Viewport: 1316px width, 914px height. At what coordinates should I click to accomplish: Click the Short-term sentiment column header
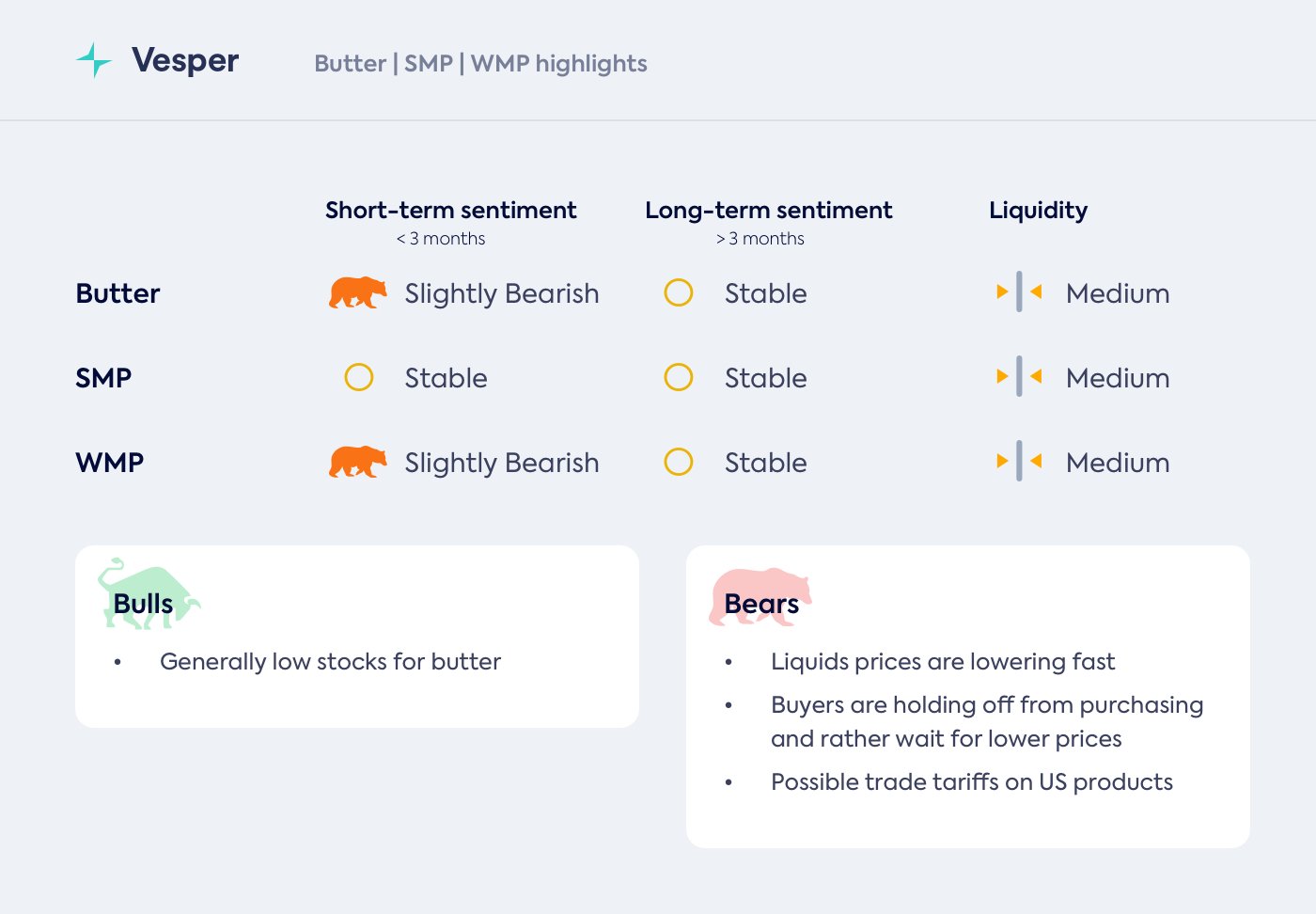point(450,211)
